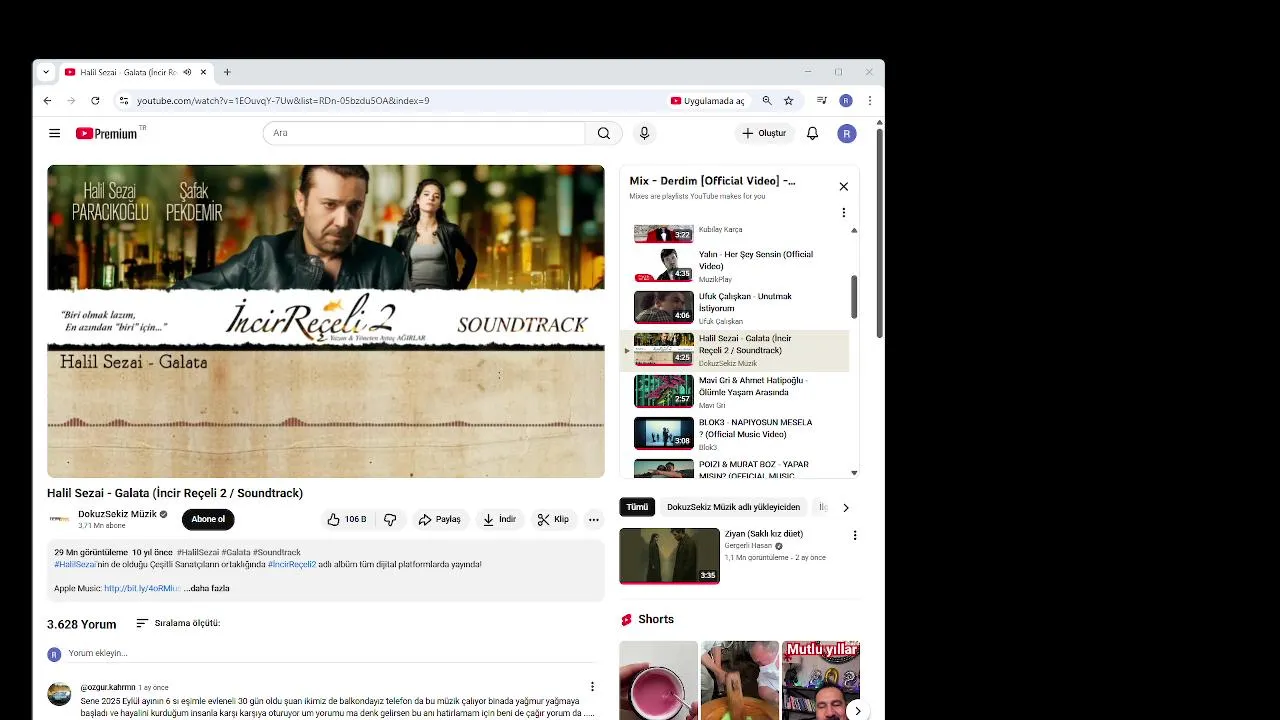View site information icon in address bar
This screenshot has height=720, width=1280.
pos(123,100)
